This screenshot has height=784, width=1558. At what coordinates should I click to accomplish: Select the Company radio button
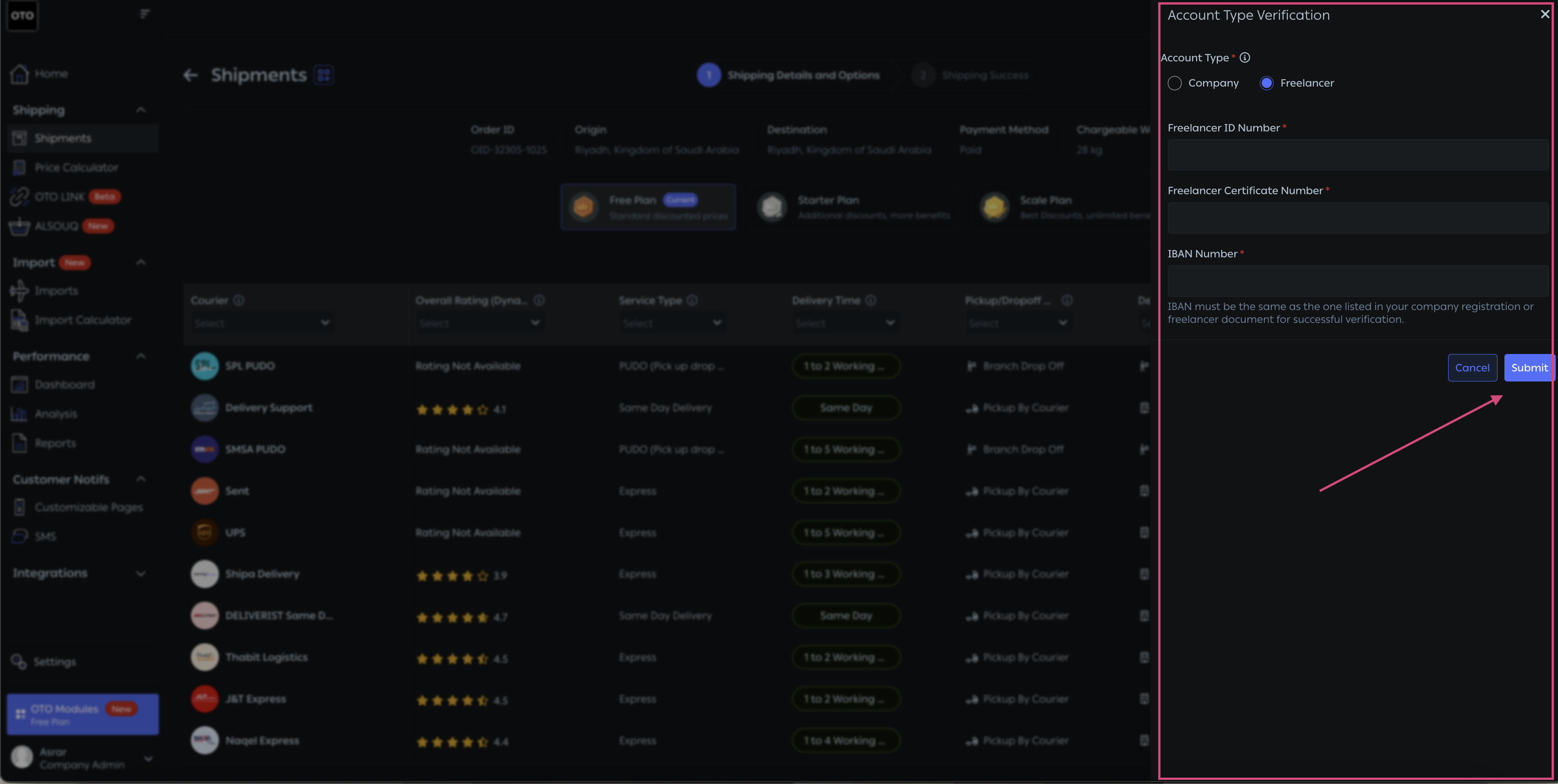click(1174, 83)
